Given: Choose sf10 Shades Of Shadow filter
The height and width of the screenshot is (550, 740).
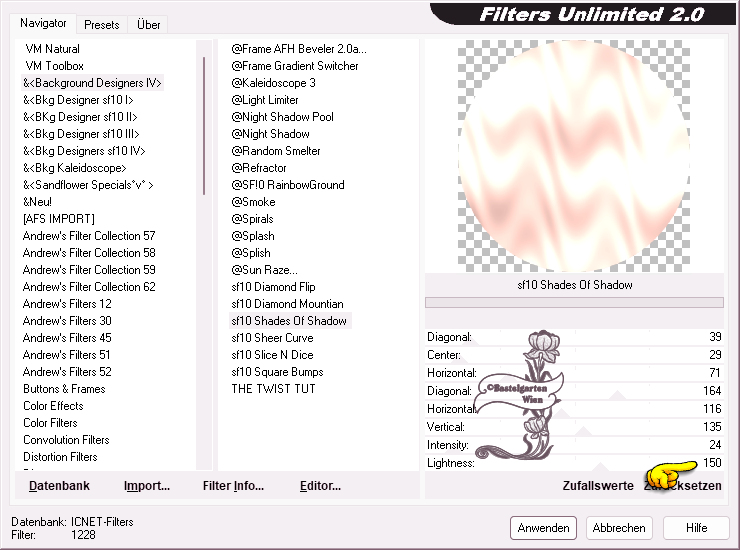Looking at the screenshot, I should coord(290,321).
